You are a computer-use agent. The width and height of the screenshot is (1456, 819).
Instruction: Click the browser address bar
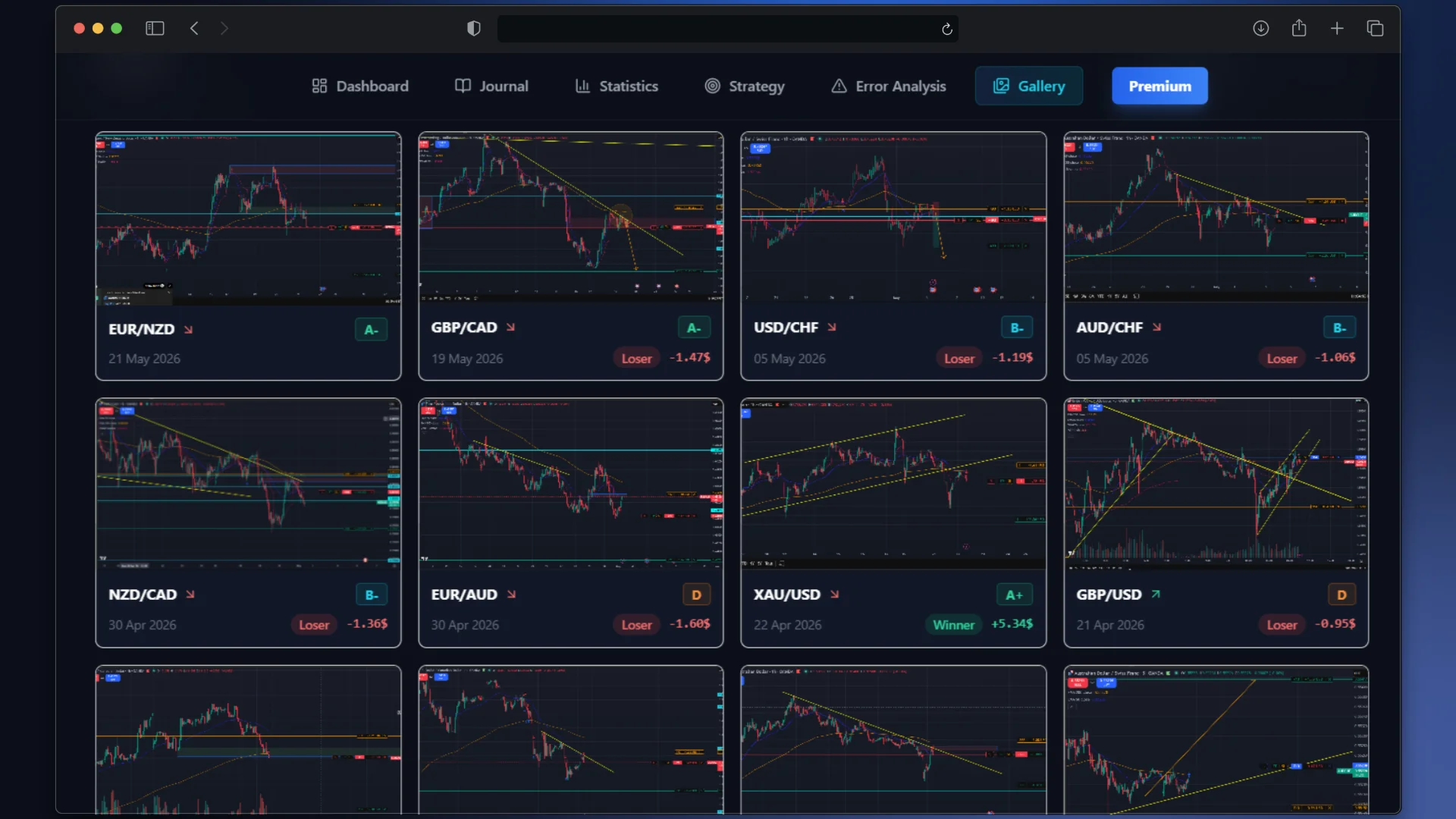726,29
